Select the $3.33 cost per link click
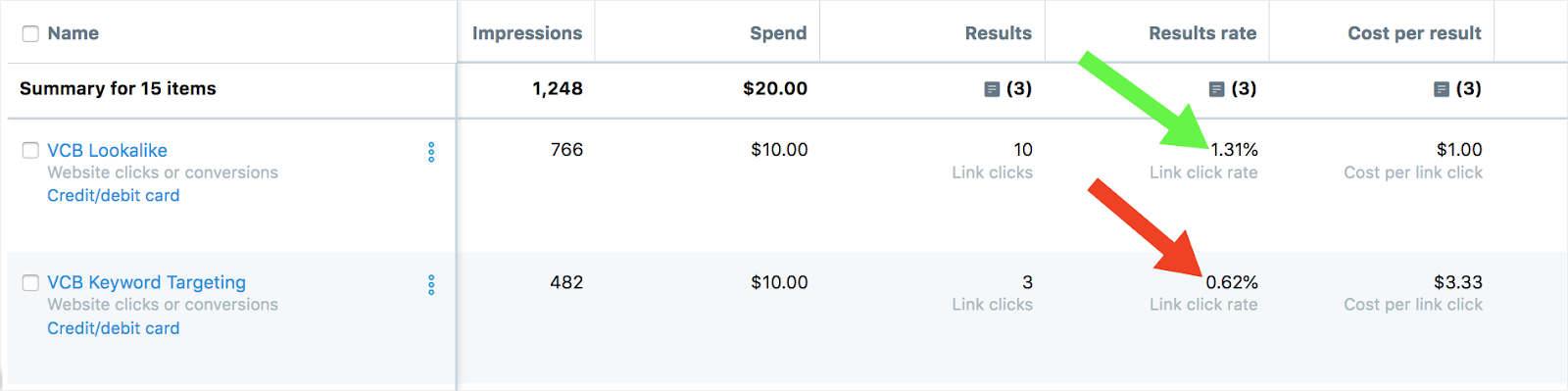The width and height of the screenshot is (1568, 391). (1458, 282)
